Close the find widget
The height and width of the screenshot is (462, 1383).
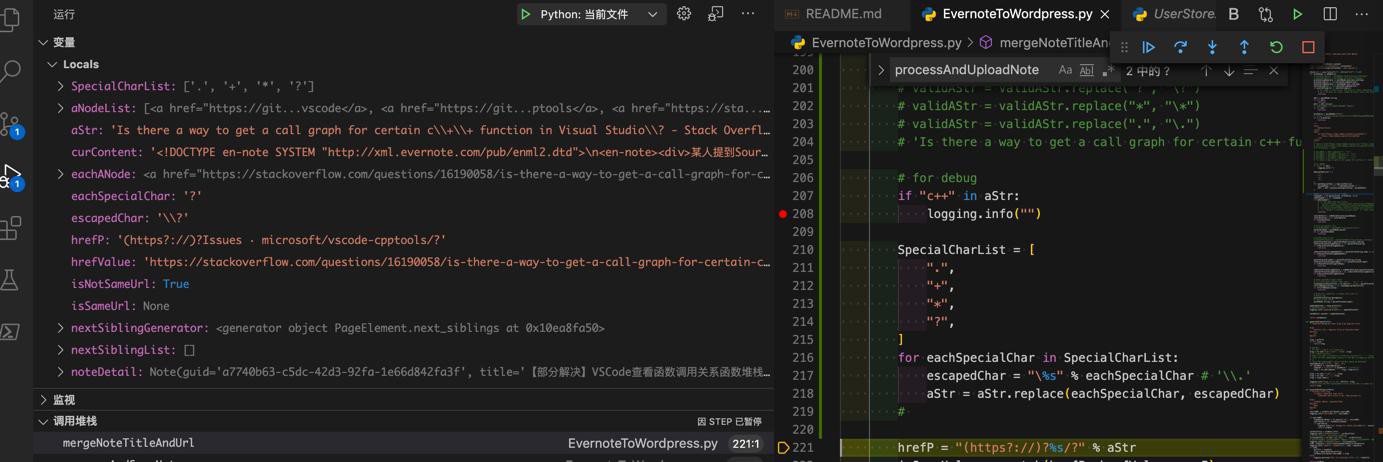point(1273,71)
